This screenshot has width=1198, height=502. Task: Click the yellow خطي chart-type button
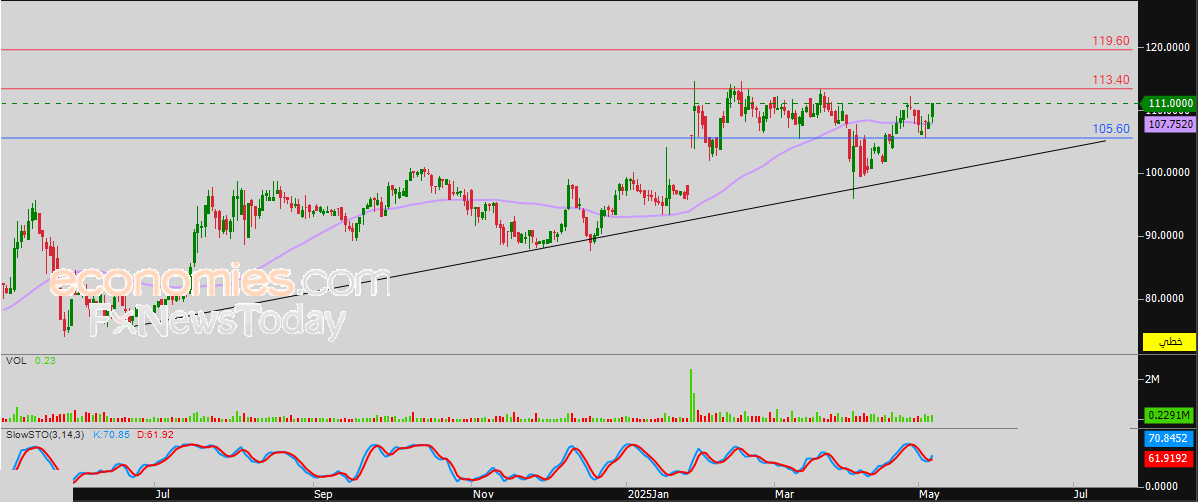pos(1168,342)
